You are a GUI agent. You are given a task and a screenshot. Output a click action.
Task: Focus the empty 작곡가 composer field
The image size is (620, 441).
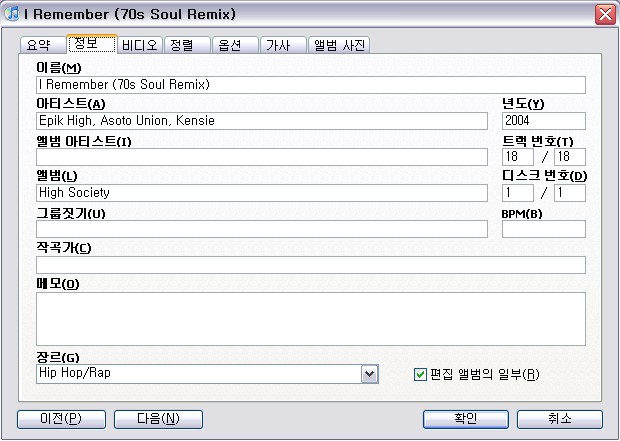(311, 265)
